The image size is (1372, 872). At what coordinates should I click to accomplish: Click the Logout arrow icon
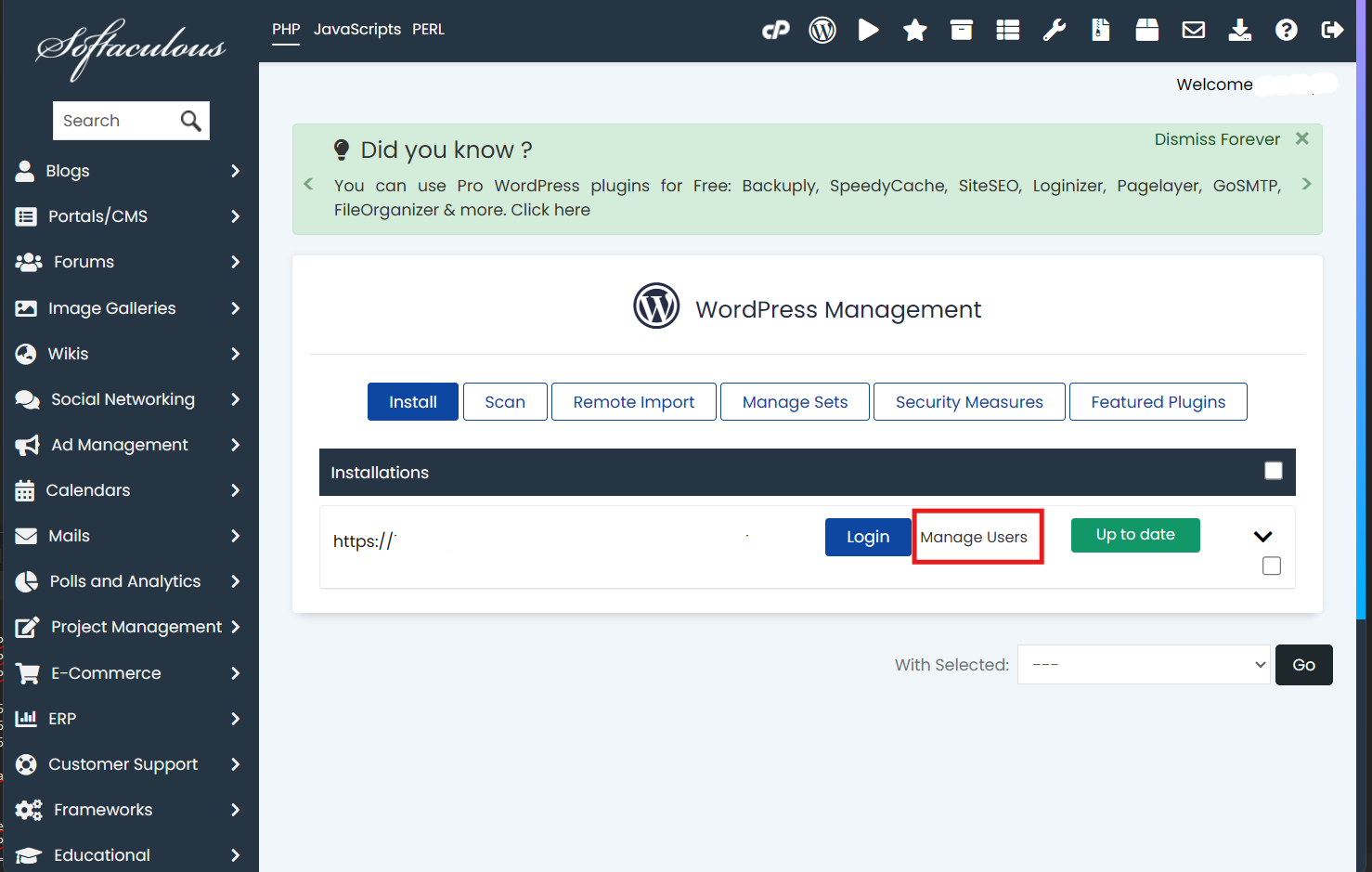[x=1333, y=31]
